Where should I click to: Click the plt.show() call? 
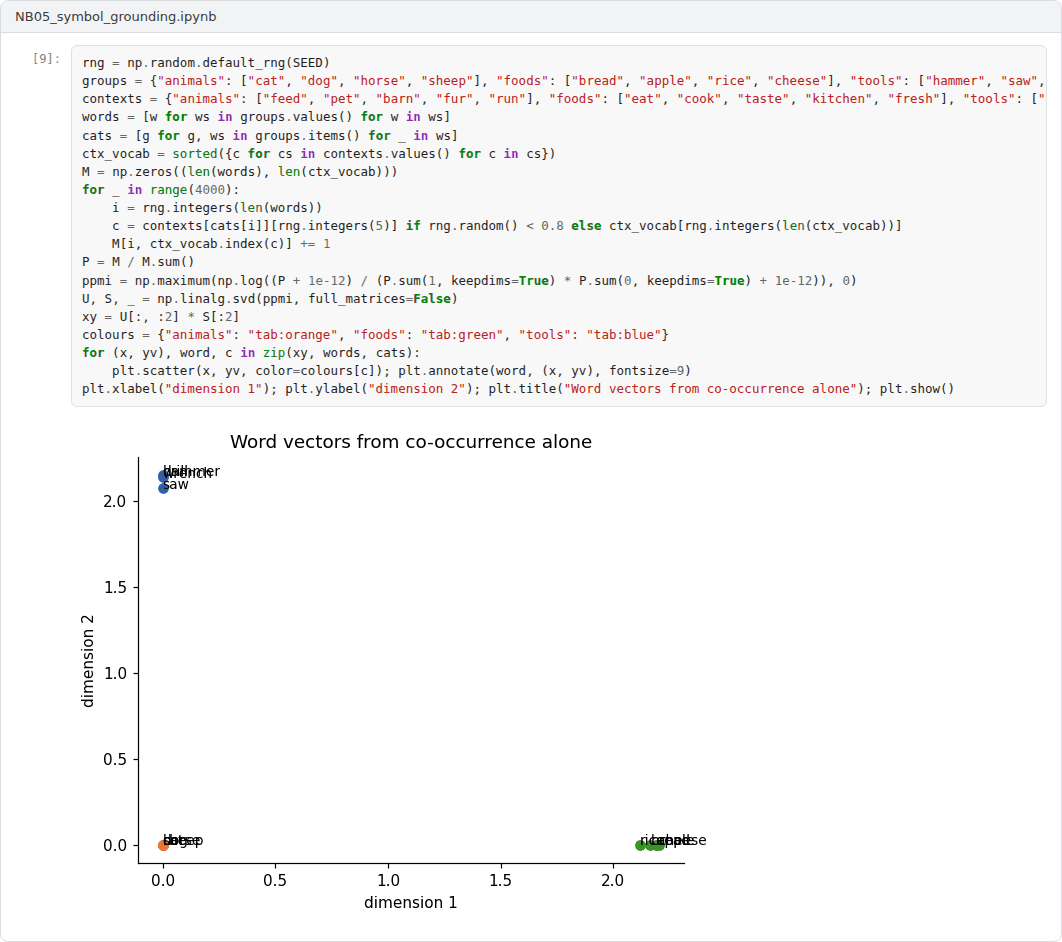click(917, 389)
